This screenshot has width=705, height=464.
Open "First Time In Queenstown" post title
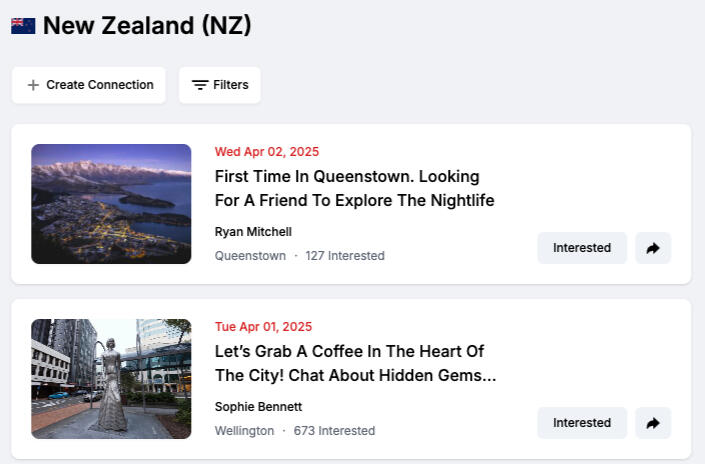[354, 188]
